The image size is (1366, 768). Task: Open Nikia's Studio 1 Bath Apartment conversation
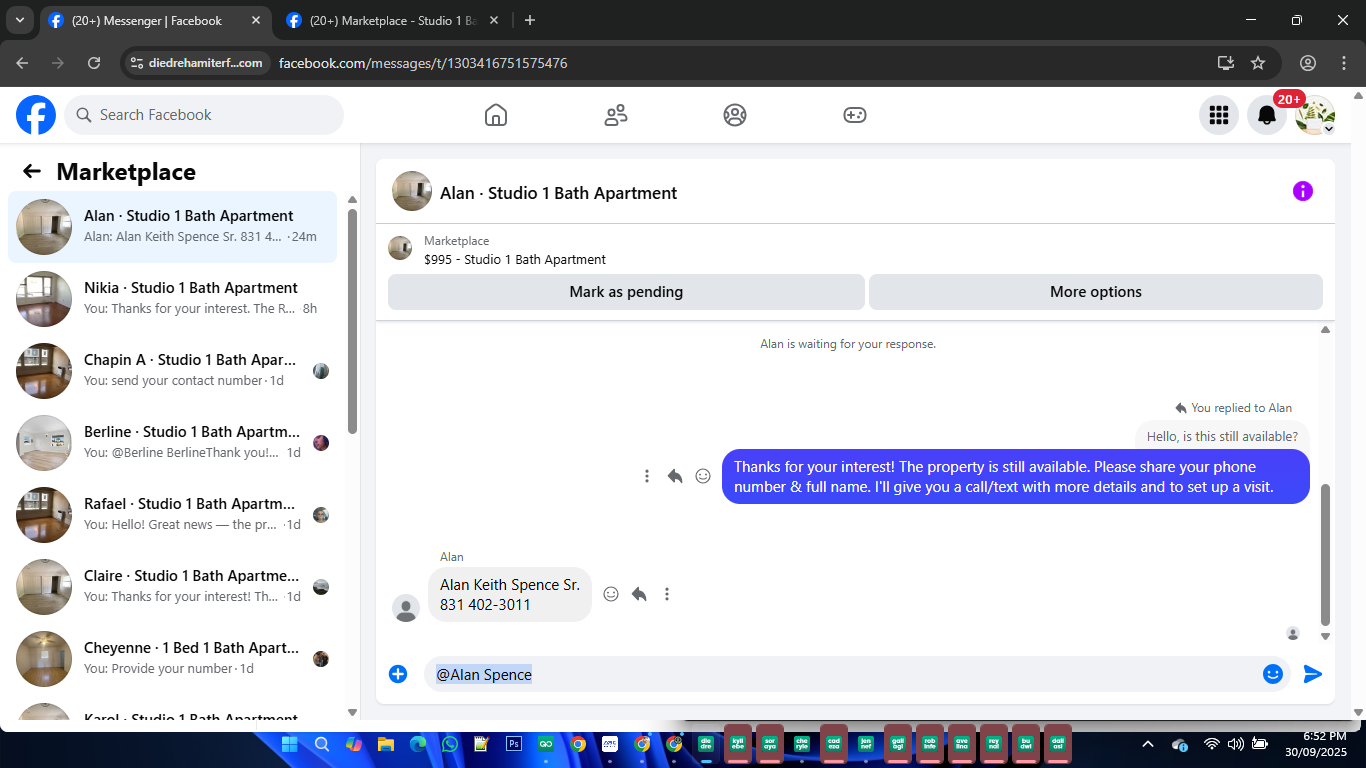click(172, 299)
